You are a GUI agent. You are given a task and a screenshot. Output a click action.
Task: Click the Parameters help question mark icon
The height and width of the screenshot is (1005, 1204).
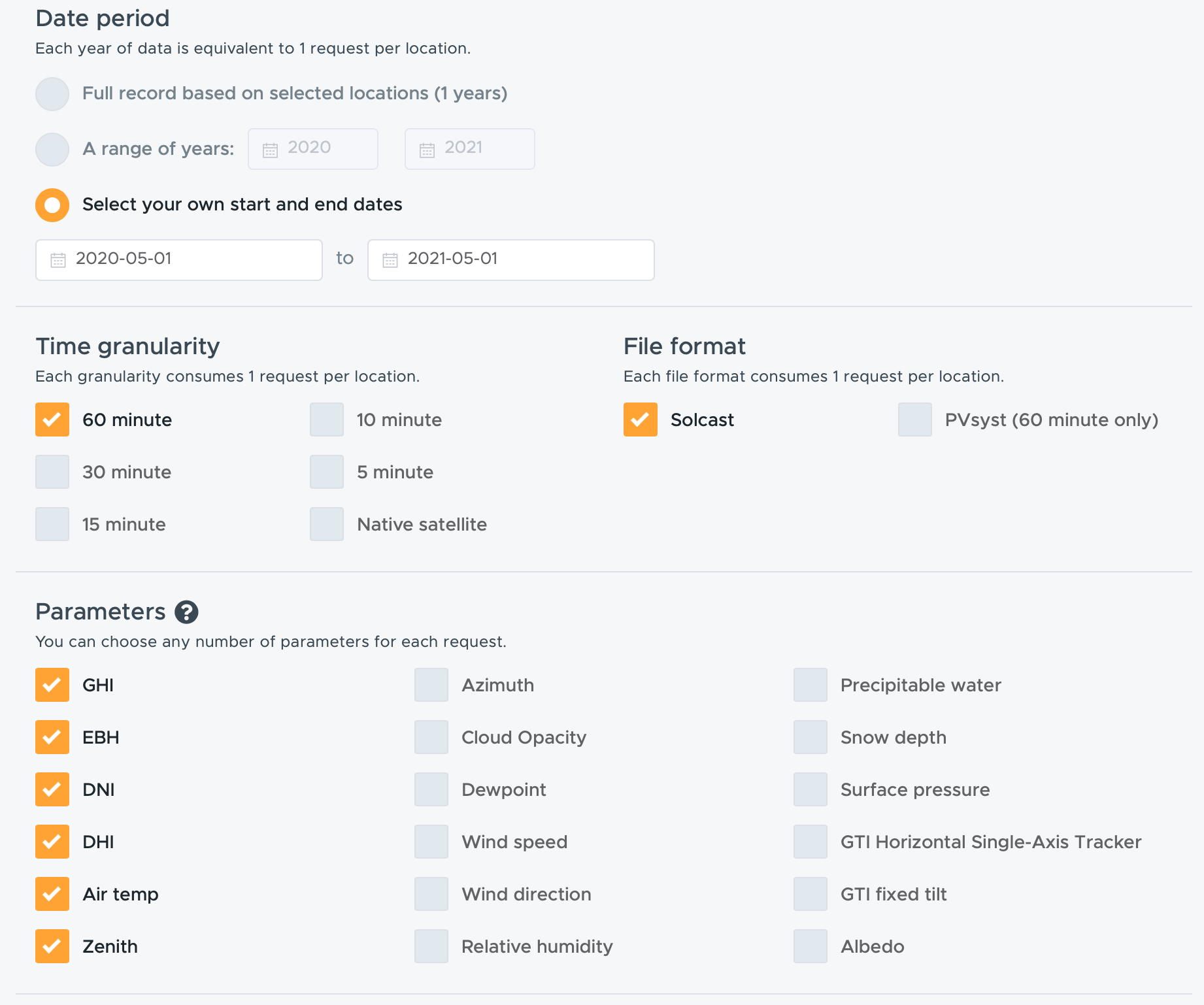point(186,612)
